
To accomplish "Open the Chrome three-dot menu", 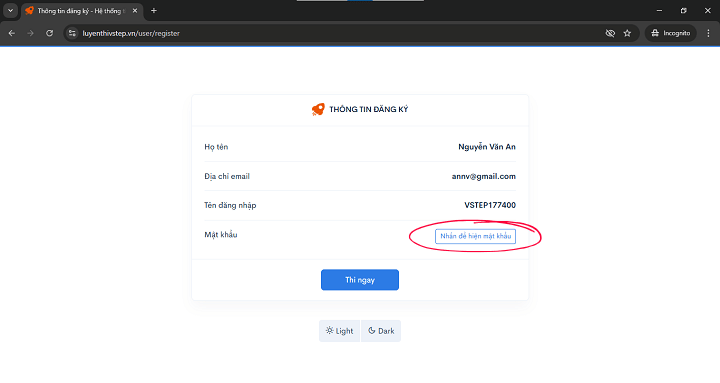I will [x=709, y=33].
